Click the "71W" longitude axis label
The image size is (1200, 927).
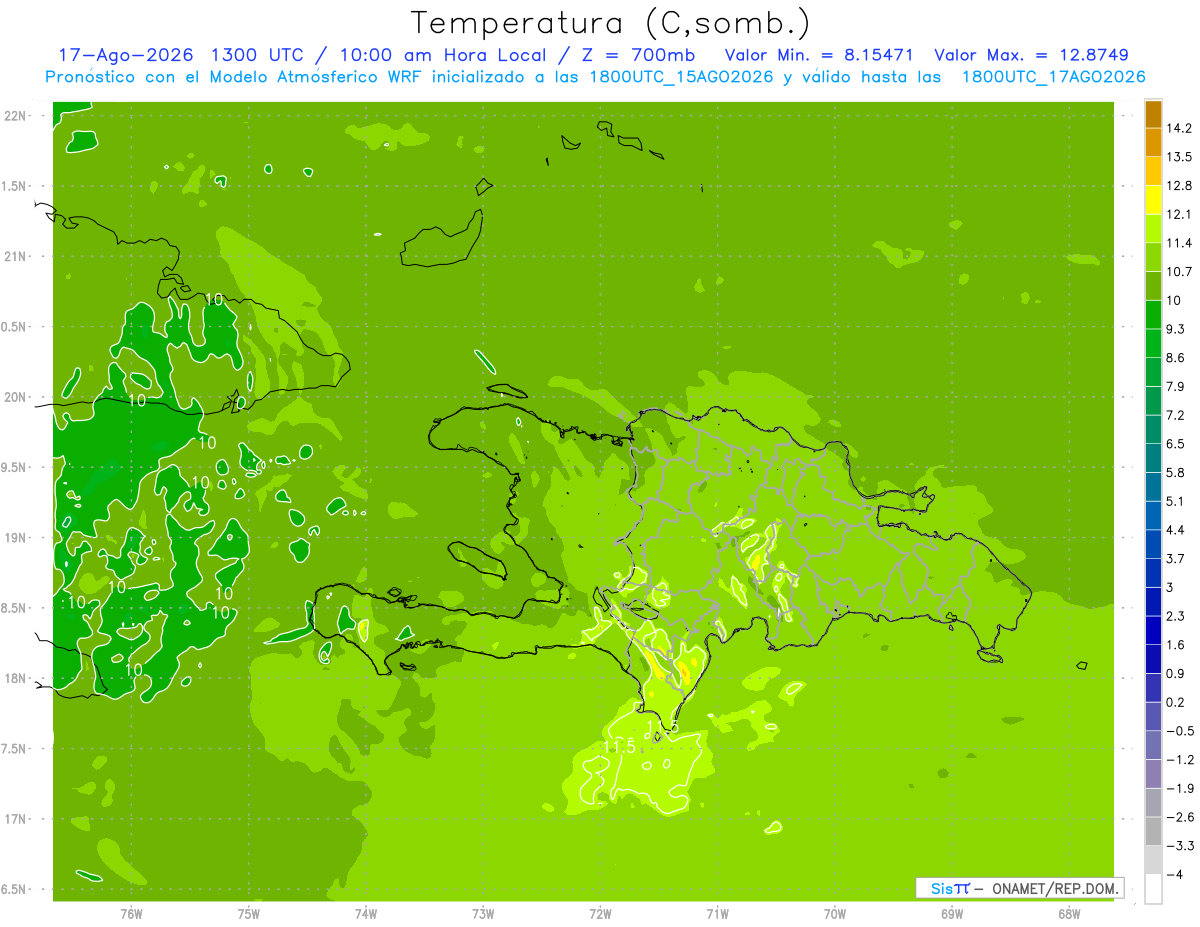click(x=717, y=913)
